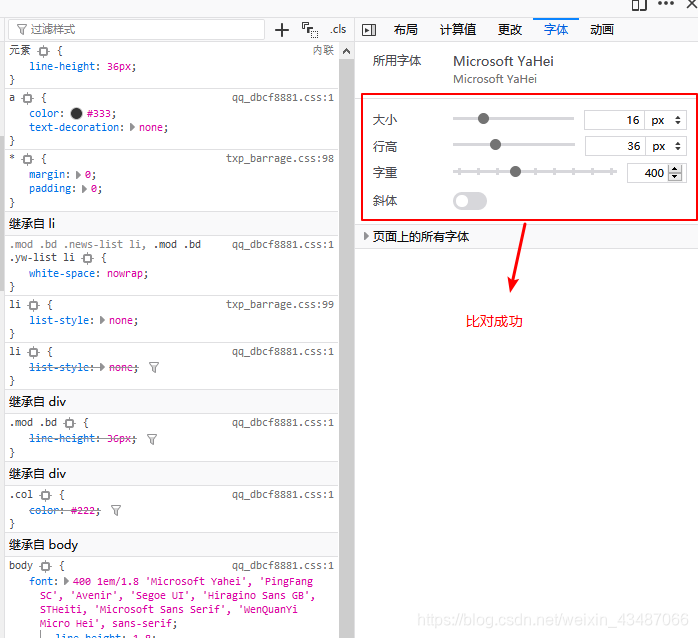Toggle the 斜体 italic switch
The height and width of the screenshot is (638, 698).
(x=470, y=201)
